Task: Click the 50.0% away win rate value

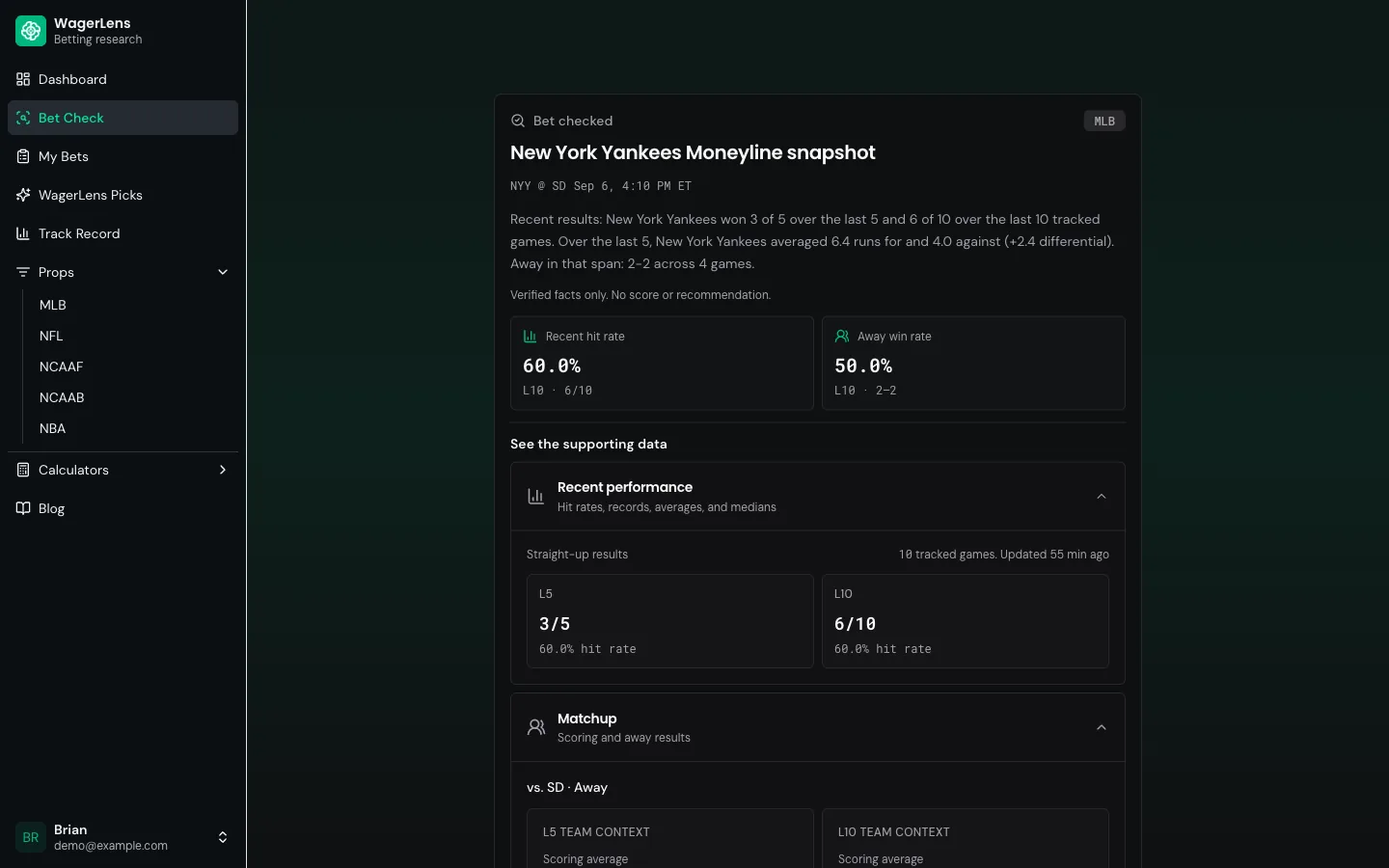Action: click(863, 366)
